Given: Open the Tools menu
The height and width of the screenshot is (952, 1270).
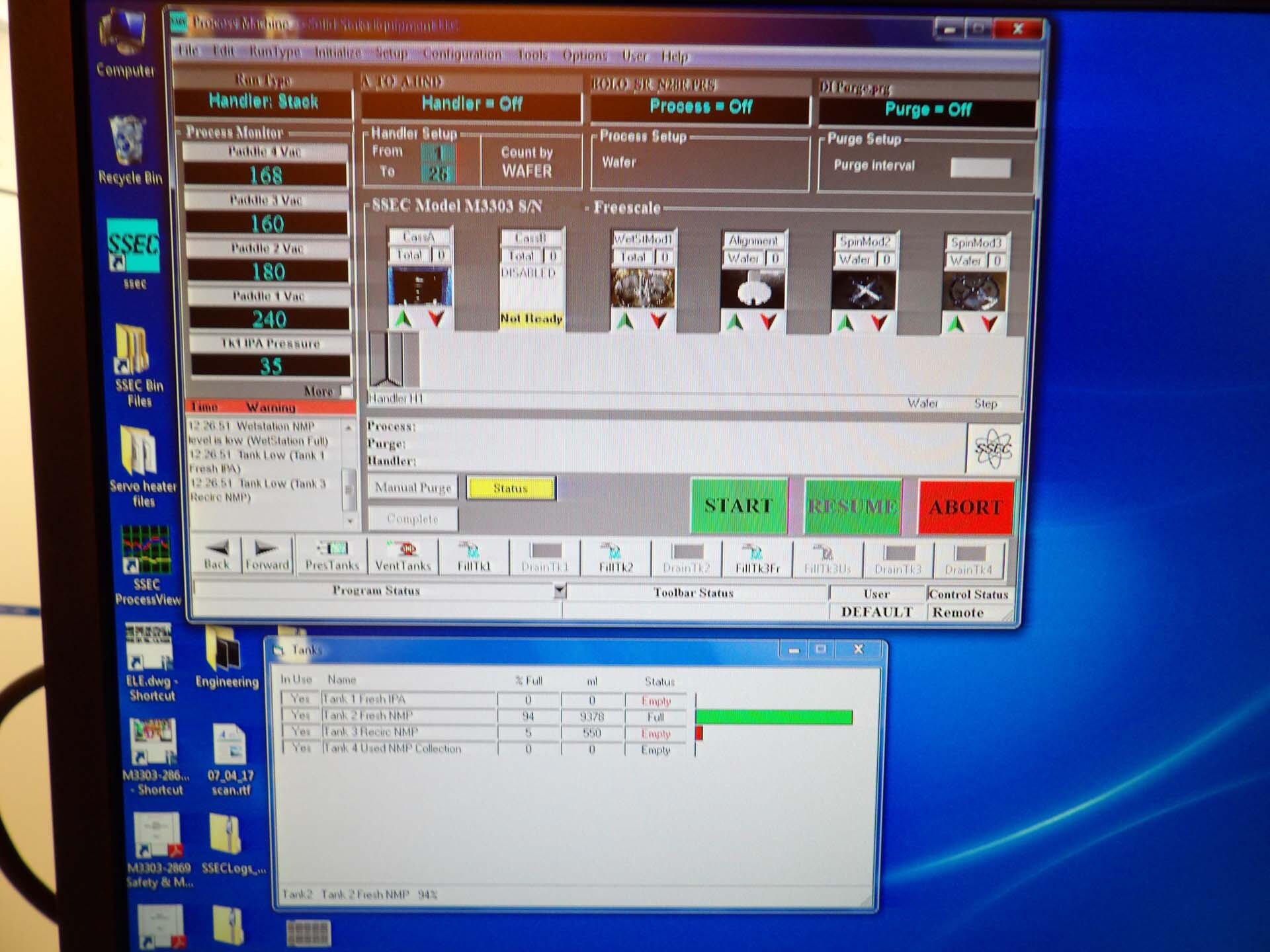Looking at the screenshot, I should 532,55.
